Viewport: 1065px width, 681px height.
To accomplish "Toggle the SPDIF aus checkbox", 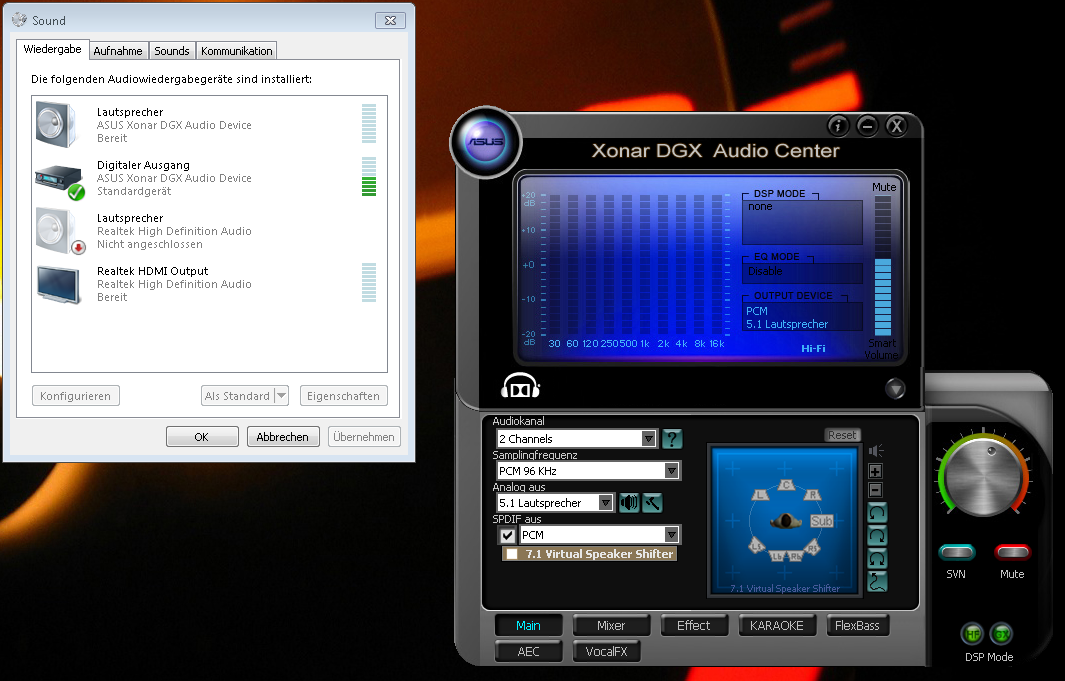I will [507, 535].
